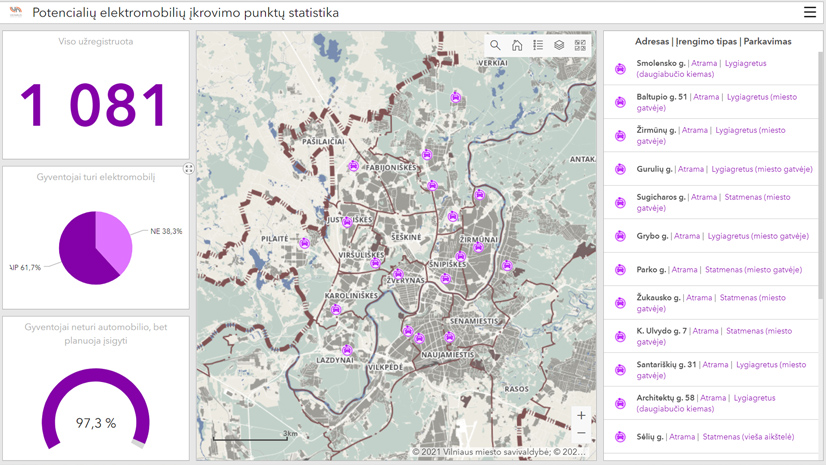Open the hamburger menu
The image size is (826, 465).
click(x=809, y=12)
